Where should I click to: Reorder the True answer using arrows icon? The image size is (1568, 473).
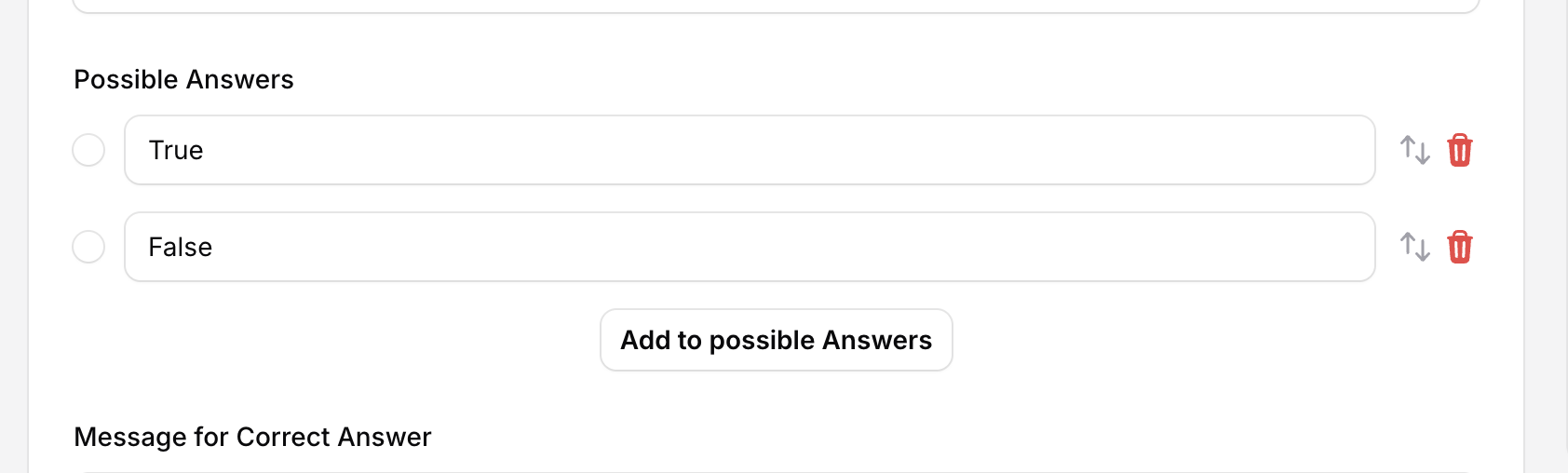click(1414, 150)
